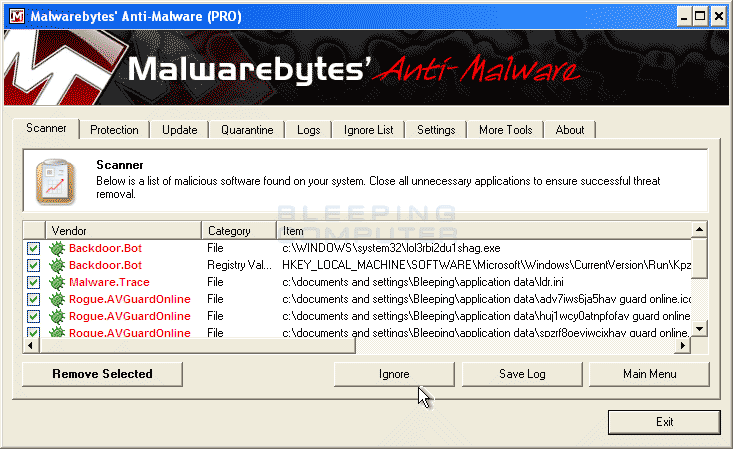Close the Malwarebytes window
733x449 pixels.
click(x=718, y=17)
